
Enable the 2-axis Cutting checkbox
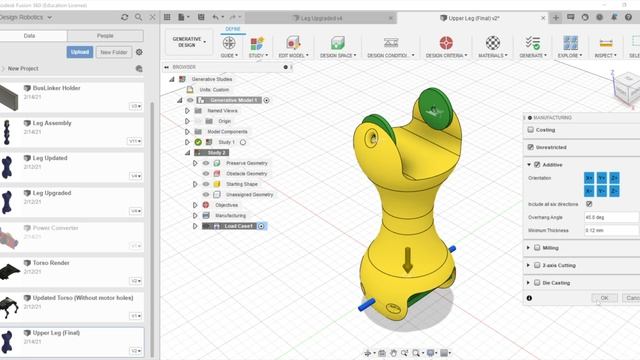tap(537, 265)
